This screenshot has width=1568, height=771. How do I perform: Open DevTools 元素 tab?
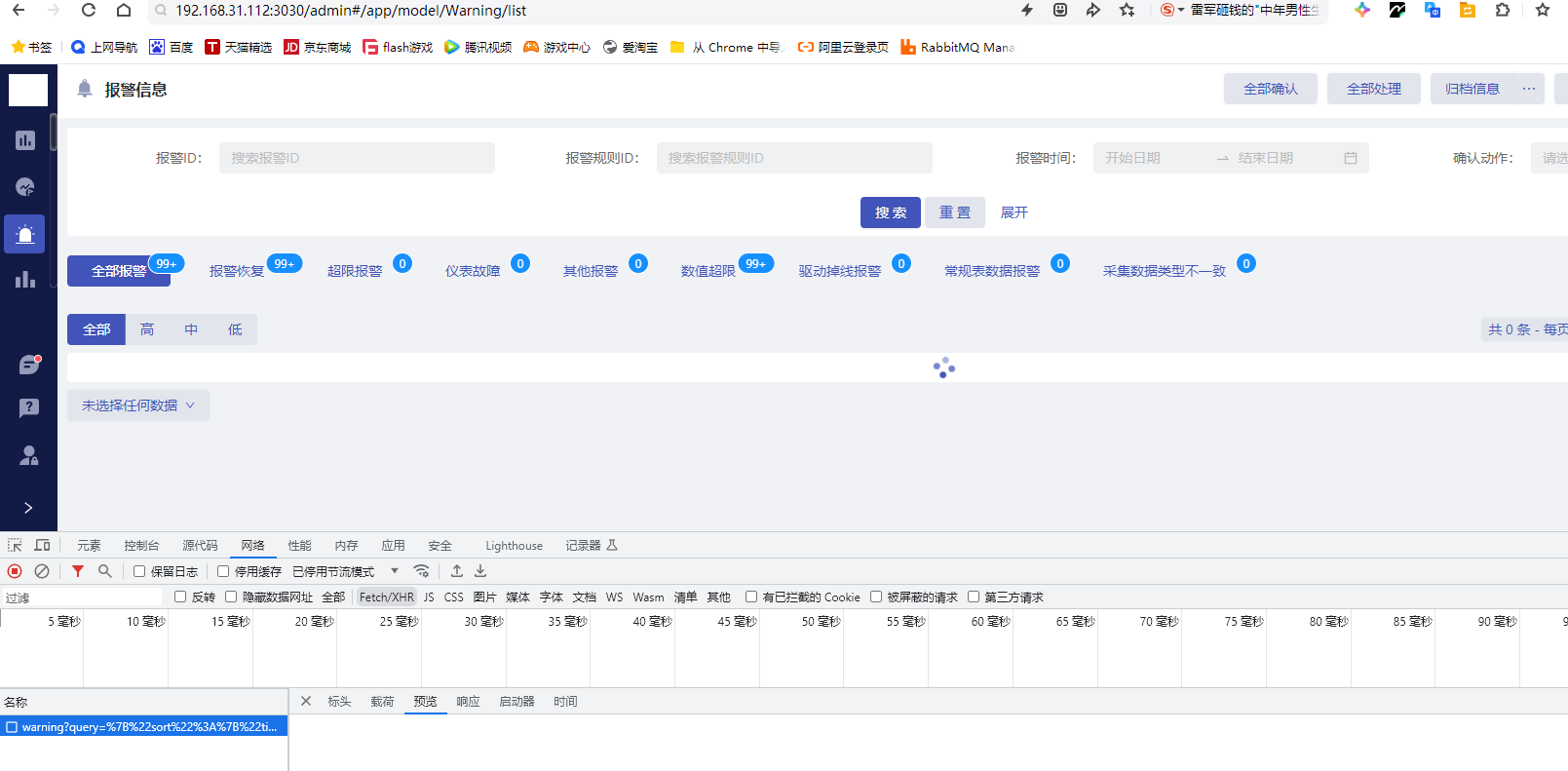tap(89, 545)
